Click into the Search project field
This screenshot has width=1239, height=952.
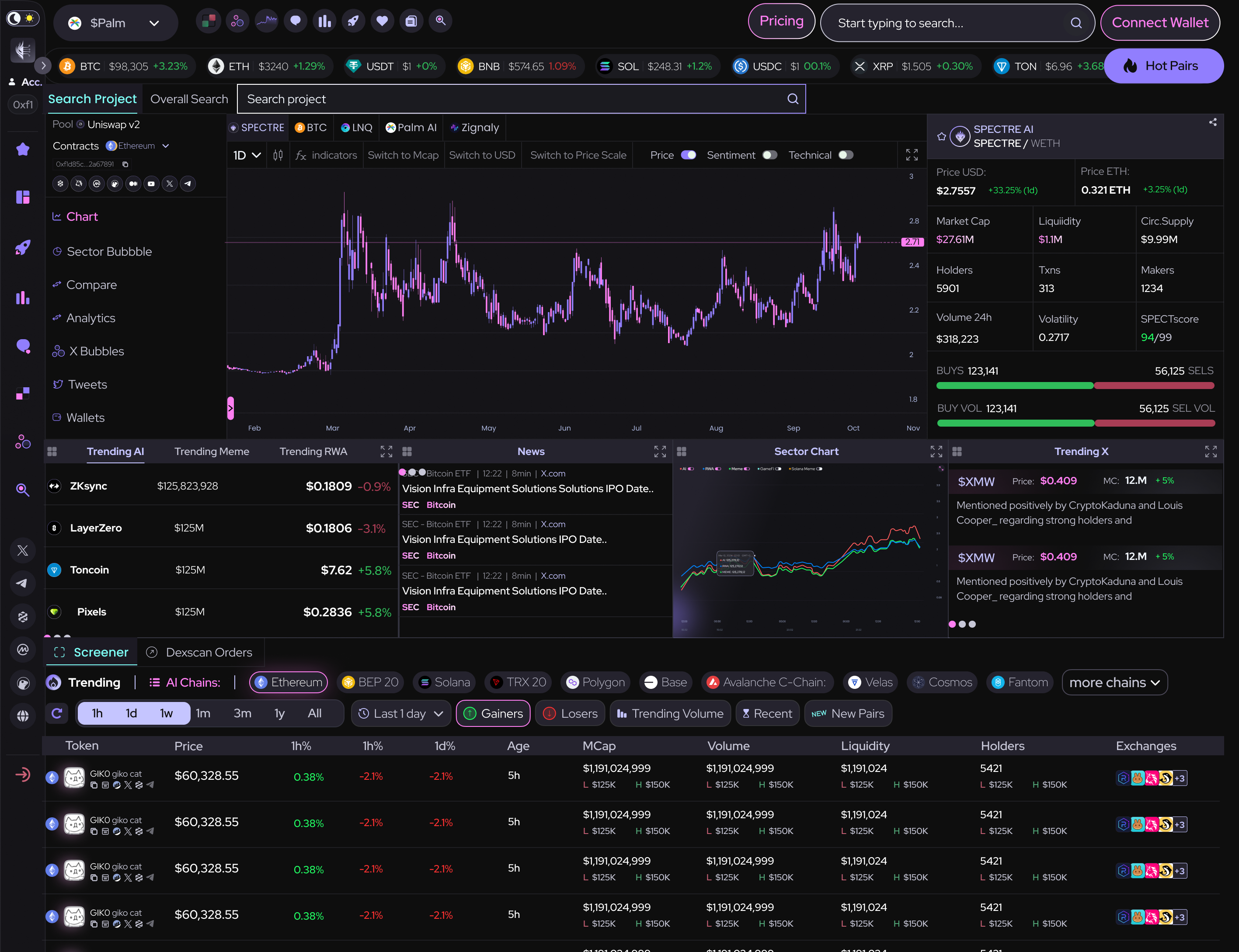click(x=521, y=99)
